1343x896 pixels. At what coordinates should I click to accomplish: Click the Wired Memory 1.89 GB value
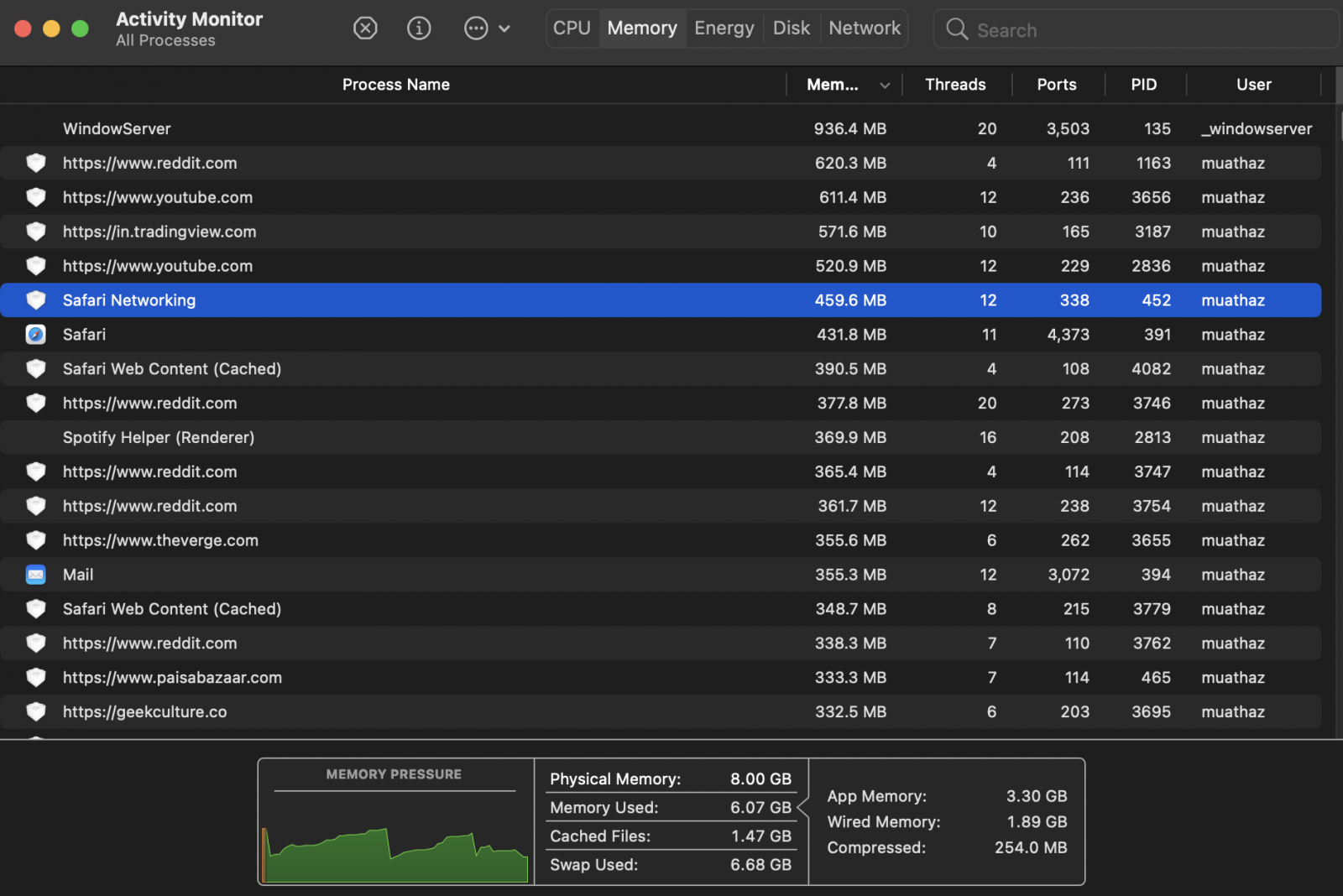[x=1037, y=822]
